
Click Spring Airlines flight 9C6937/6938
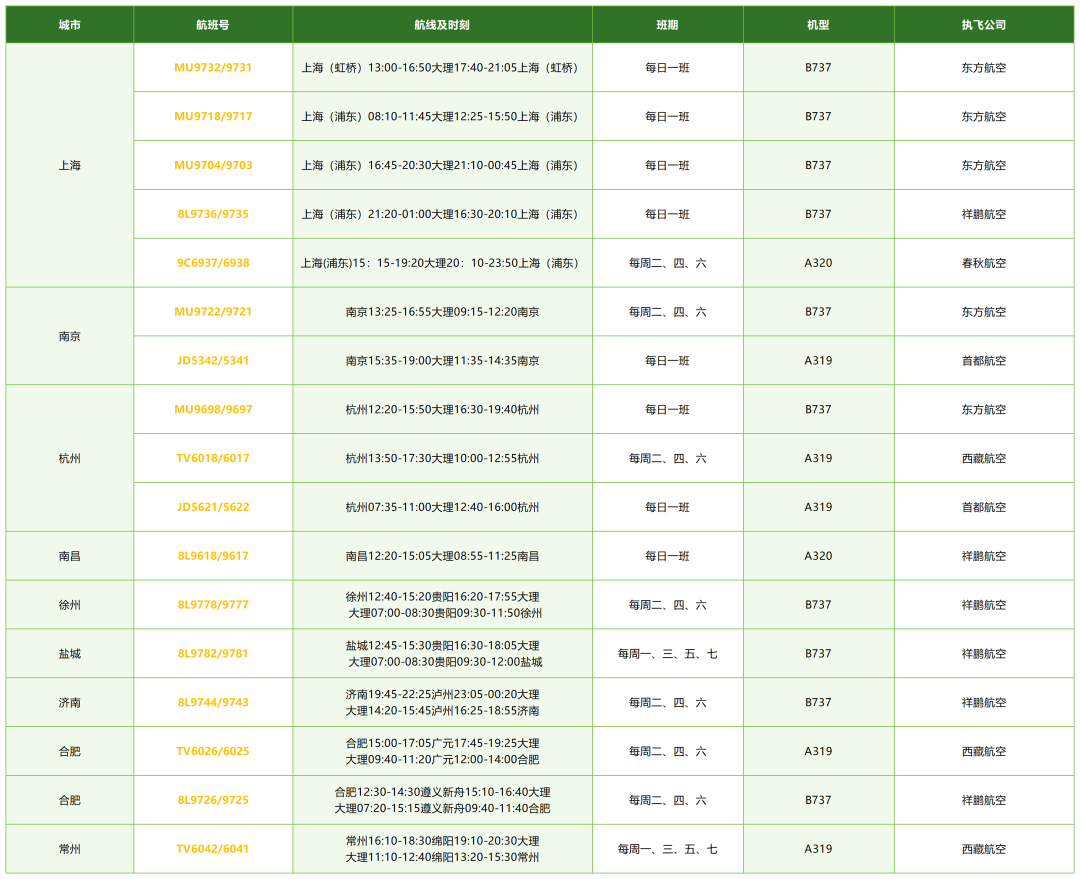[x=213, y=263]
